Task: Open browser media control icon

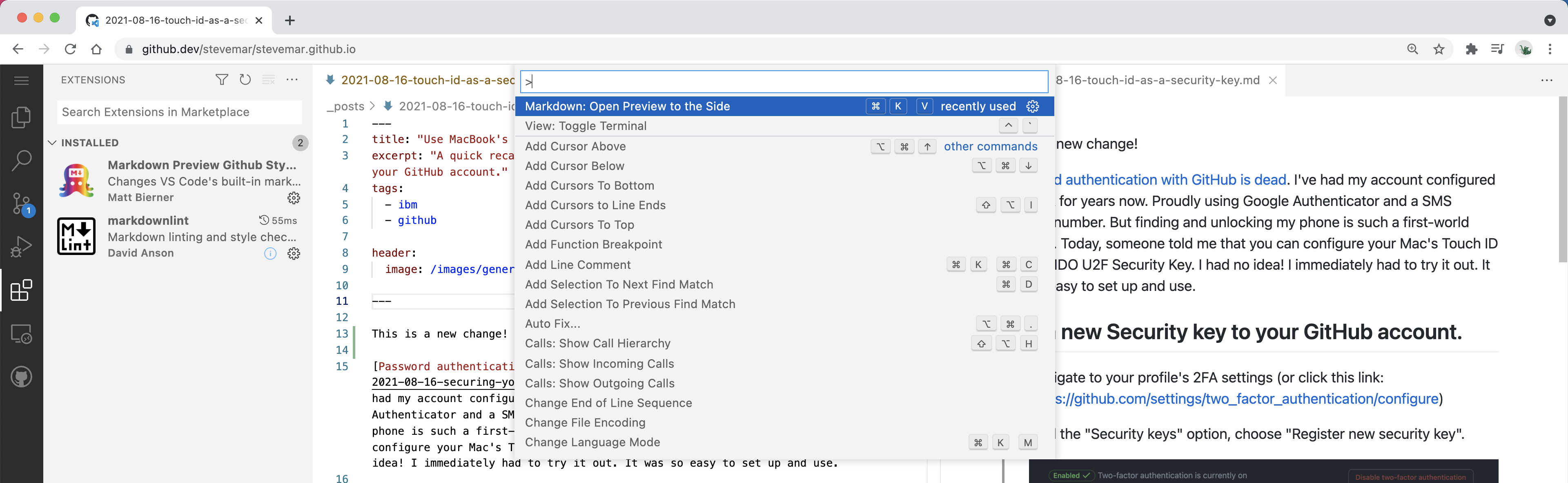Action: (1497, 49)
